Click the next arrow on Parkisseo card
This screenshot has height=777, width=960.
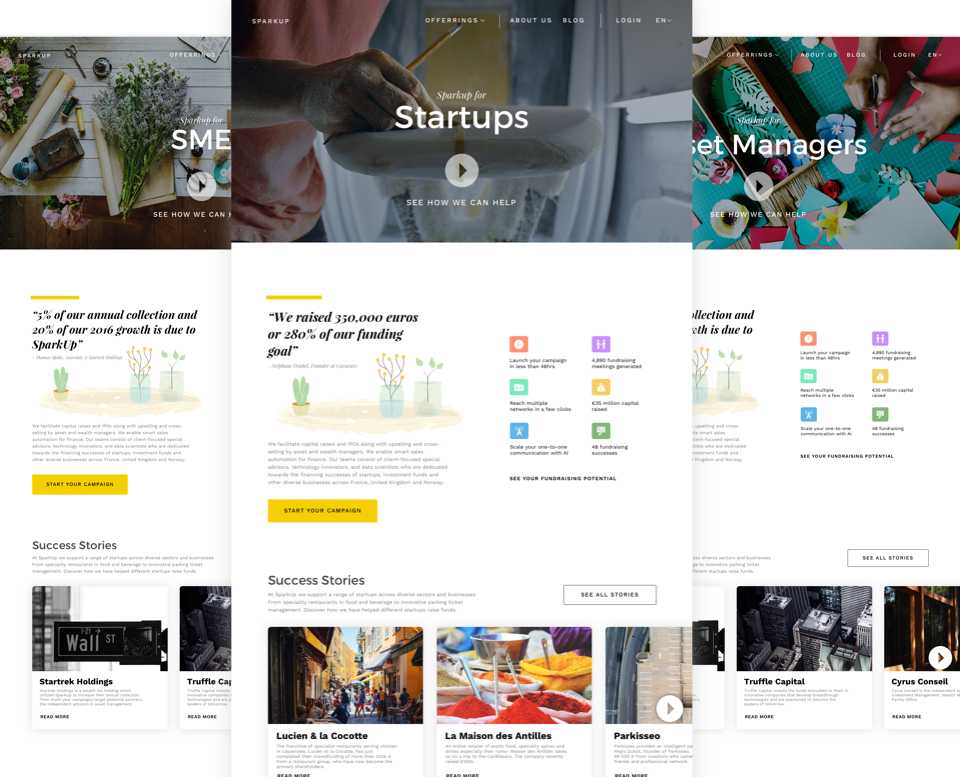[x=669, y=708]
